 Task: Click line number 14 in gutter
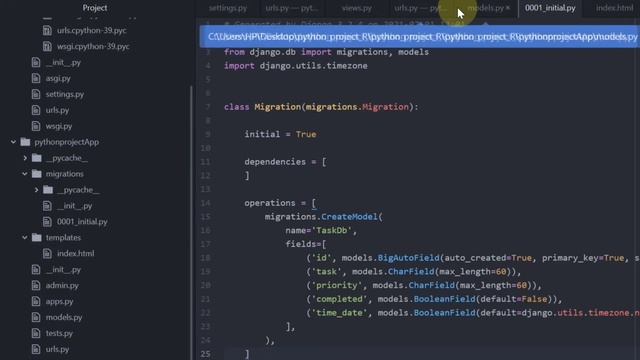click(x=206, y=203)
